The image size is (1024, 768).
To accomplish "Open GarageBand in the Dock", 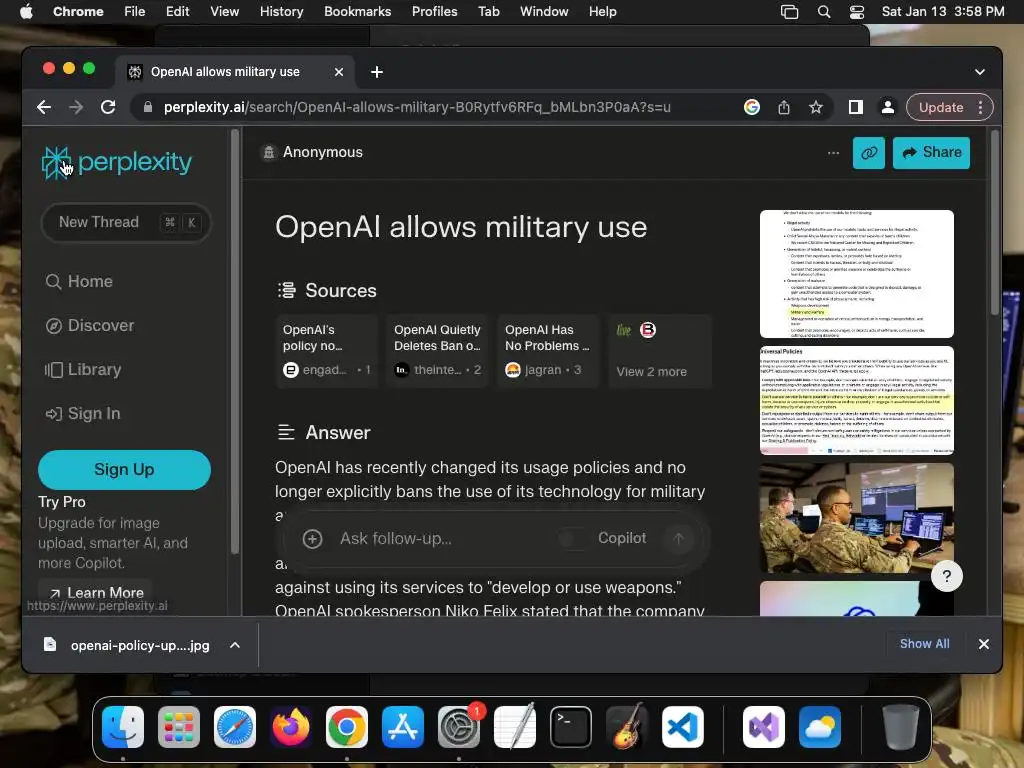I will point(627,727).
